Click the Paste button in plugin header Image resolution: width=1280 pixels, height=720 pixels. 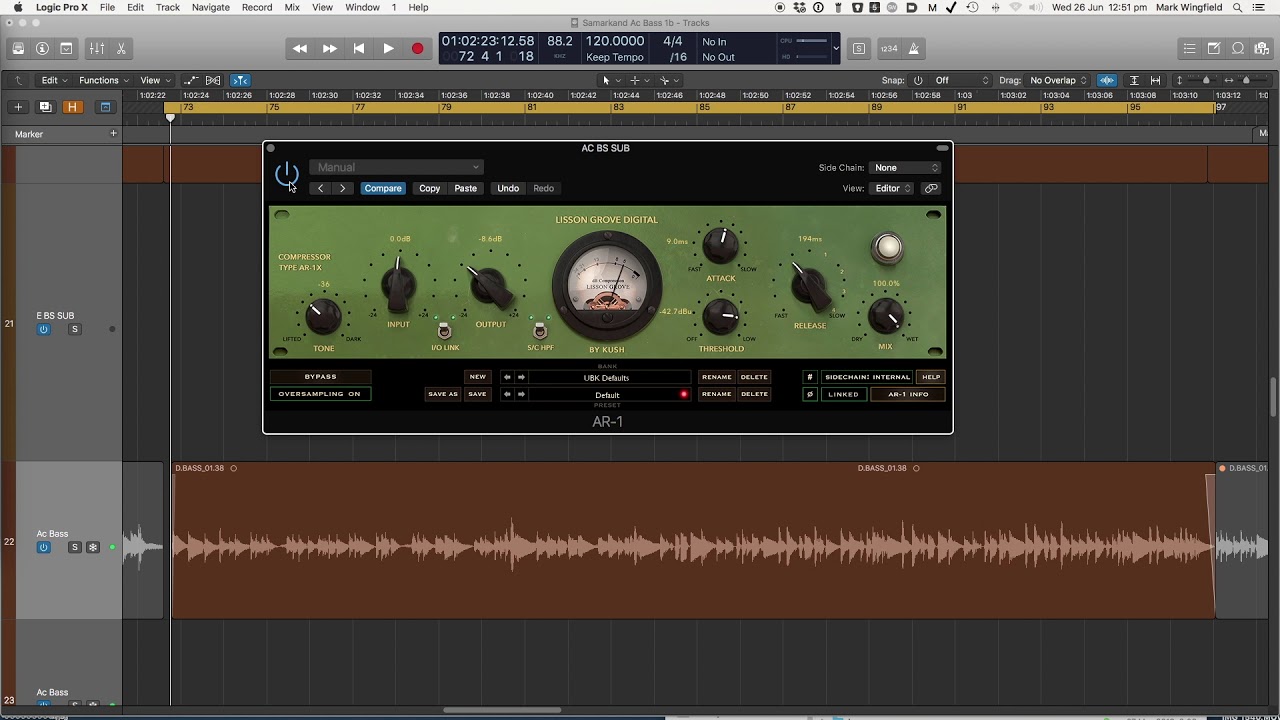(465, 188)
